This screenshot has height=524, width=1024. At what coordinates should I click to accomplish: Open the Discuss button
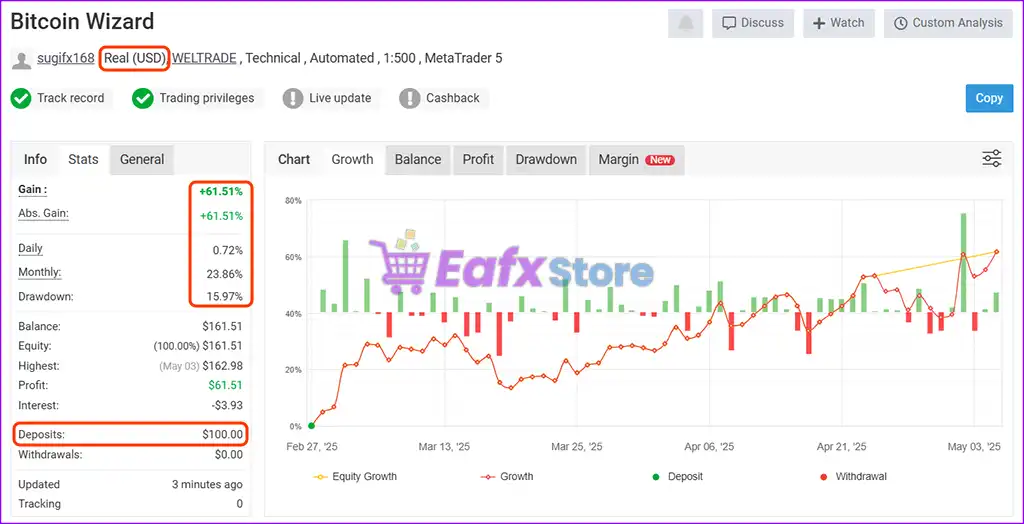pyautogui.click(x=752, y=24)
